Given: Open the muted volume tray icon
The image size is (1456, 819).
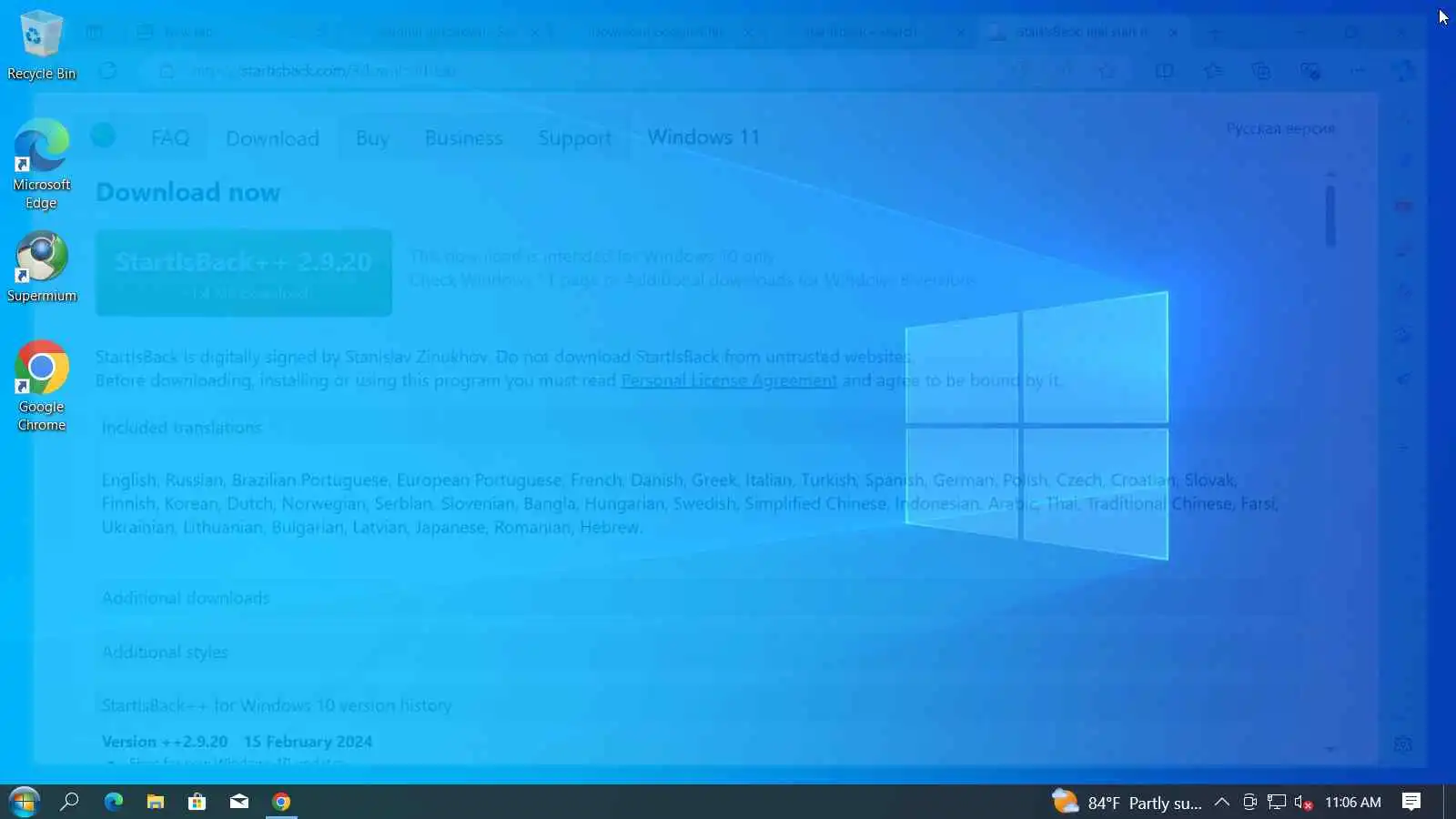Looking at the screenshot, I should [x=1303, y=802].
